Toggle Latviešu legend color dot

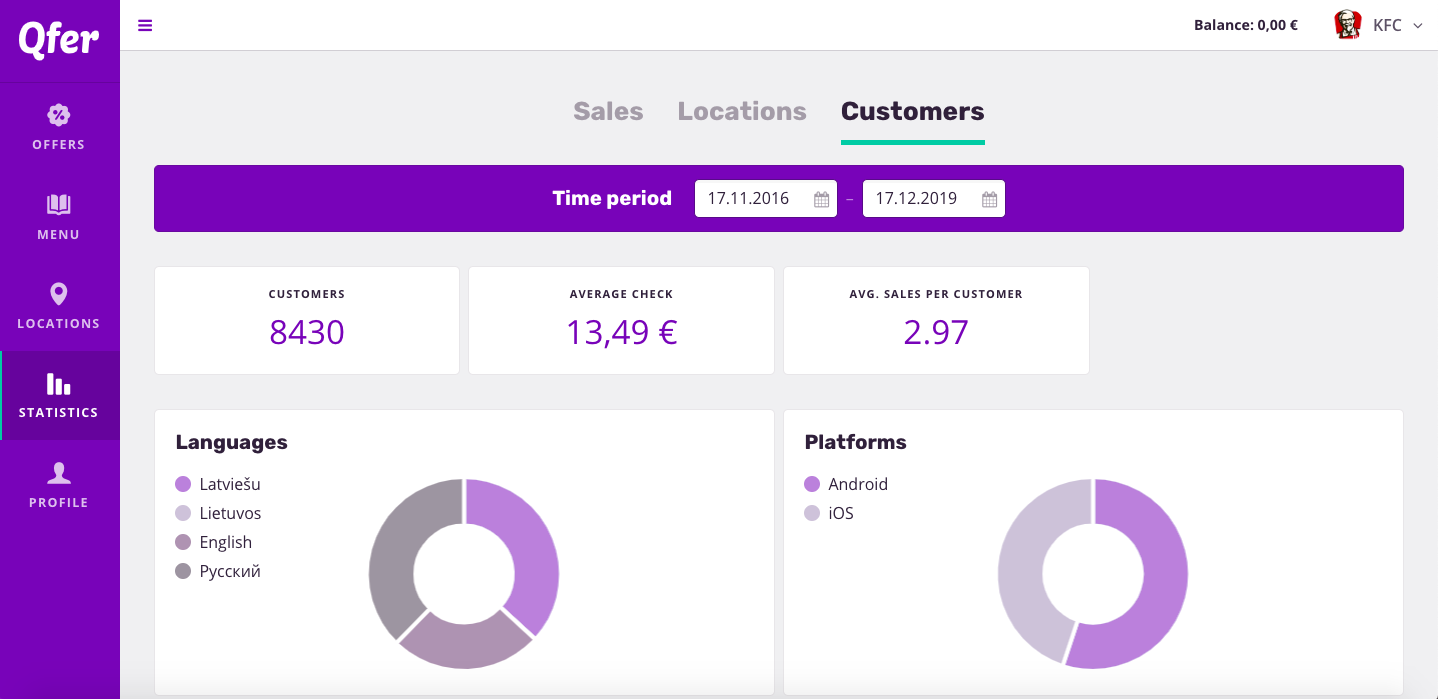183,484
